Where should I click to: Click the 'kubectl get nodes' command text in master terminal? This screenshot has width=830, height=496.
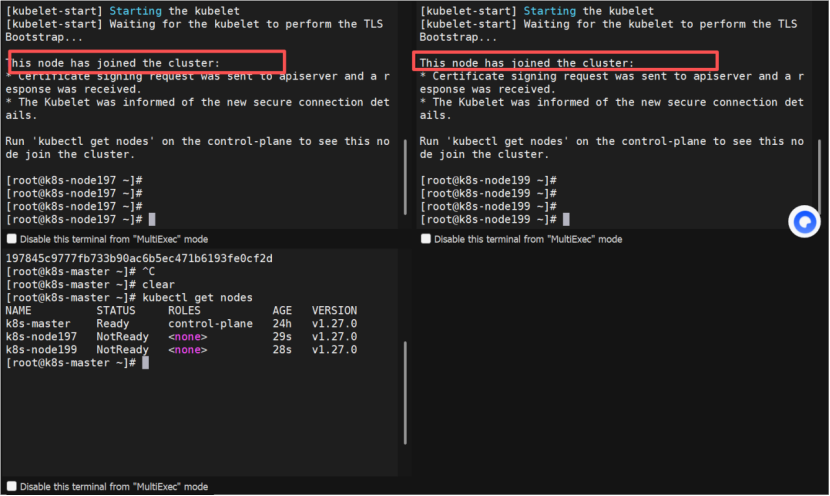coord(197,297)
